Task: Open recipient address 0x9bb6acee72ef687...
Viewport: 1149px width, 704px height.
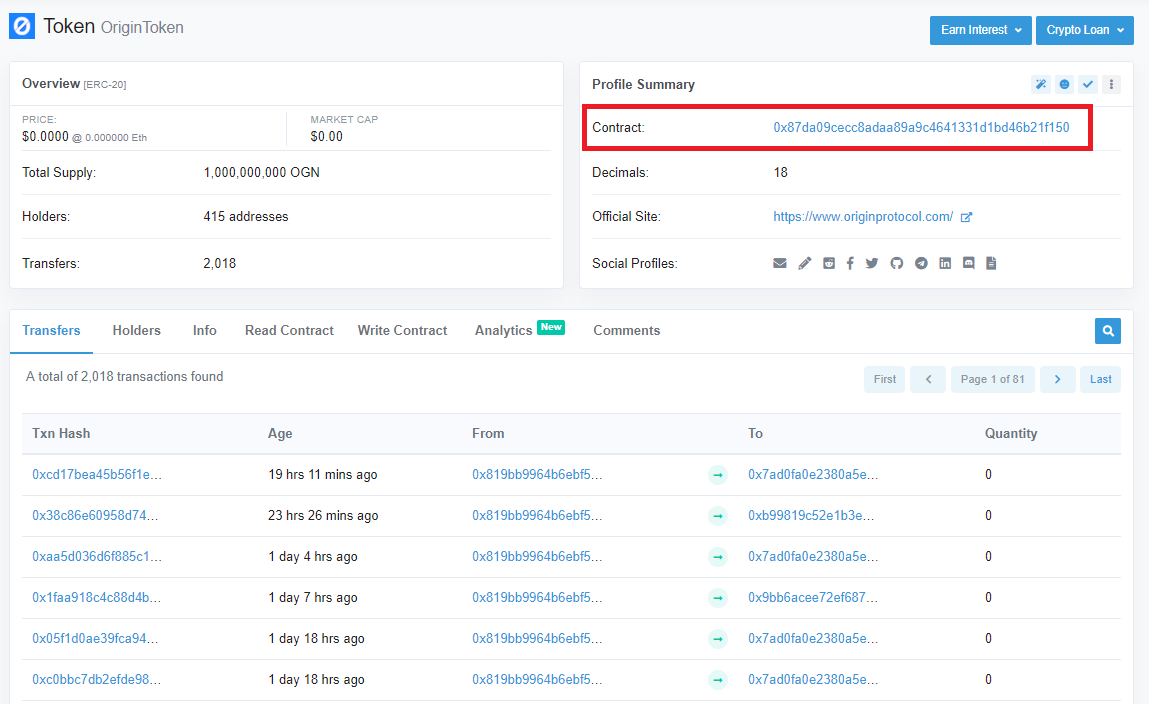Action: [x=813, y=598]
